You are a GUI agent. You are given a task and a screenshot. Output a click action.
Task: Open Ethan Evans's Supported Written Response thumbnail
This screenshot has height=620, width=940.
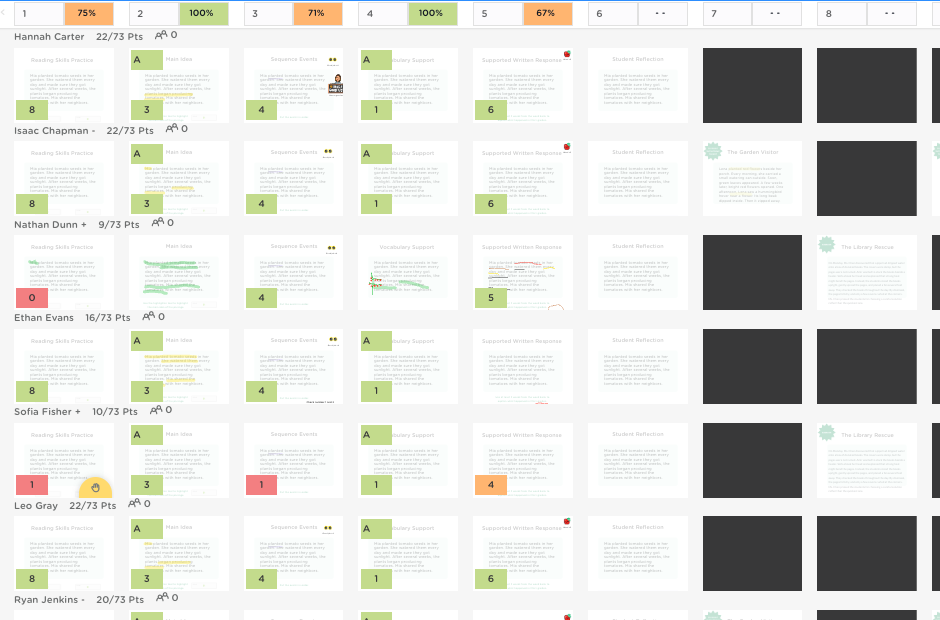pyautogui.click(x=523, y=366)
